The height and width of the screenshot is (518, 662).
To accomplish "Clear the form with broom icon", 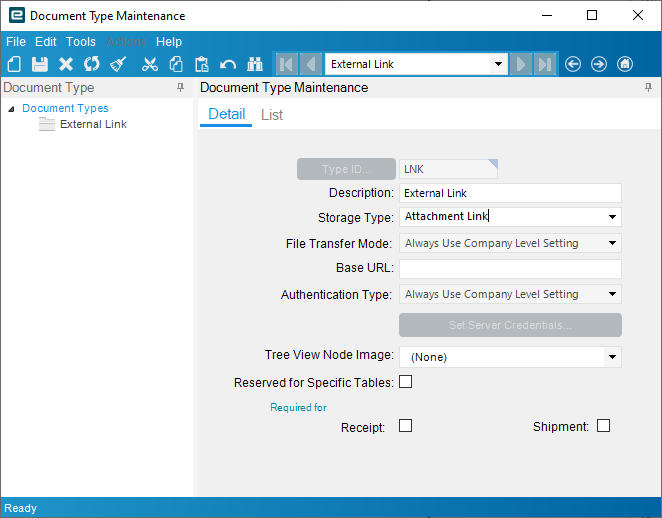I will (x=118, y=64).
